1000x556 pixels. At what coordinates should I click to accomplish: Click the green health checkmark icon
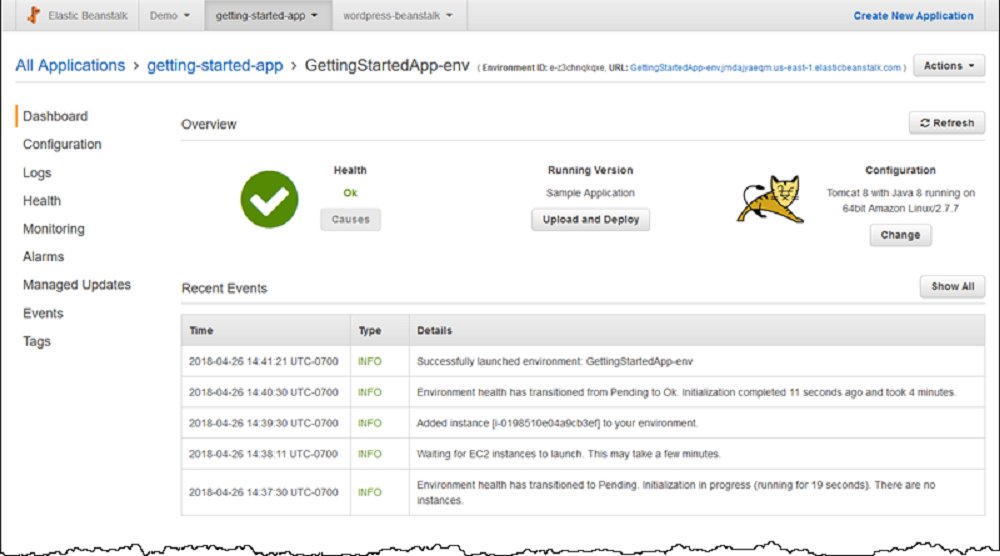click(269, 200)
